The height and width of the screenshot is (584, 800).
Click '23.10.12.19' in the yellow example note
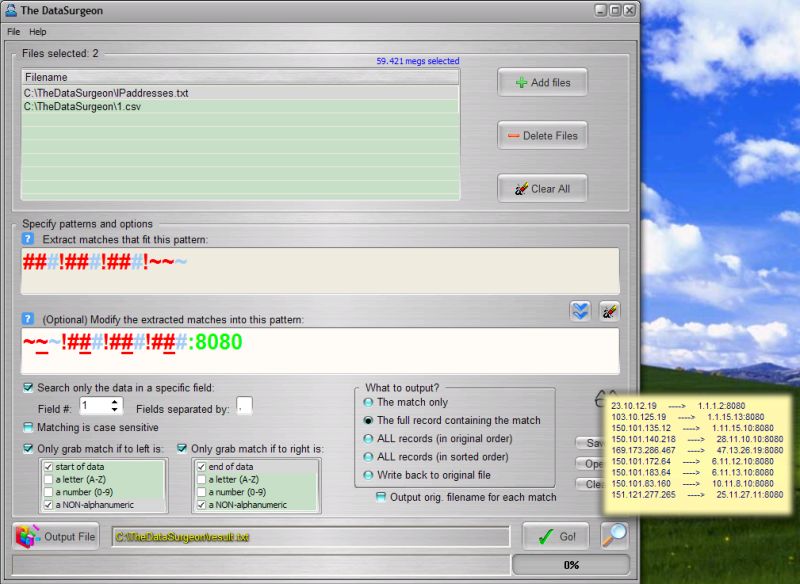click(634, 406)
